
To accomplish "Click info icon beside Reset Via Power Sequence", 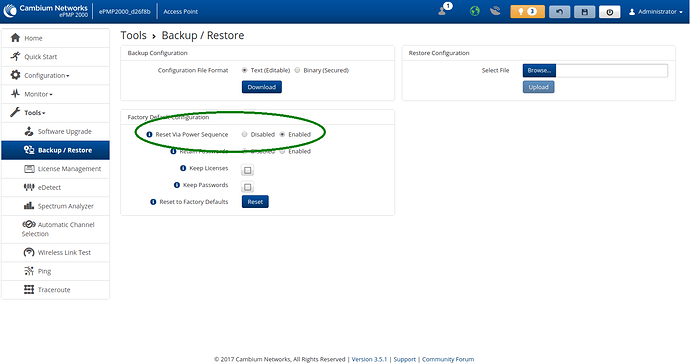I will coord(149,134).
